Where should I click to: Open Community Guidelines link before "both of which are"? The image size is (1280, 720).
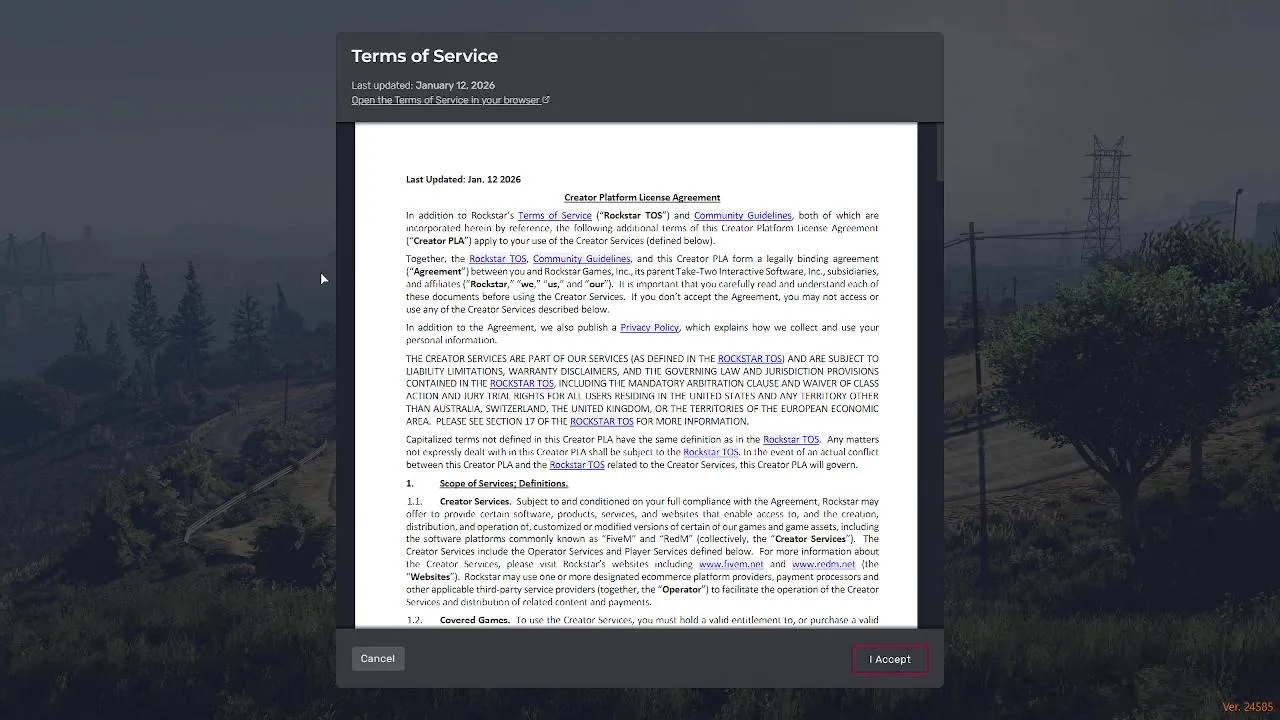tap(743, 216)
